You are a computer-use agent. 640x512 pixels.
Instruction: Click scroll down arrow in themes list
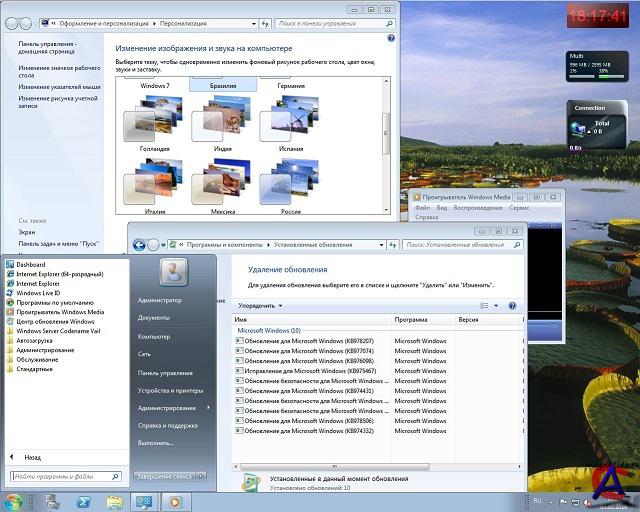click(x=386, y=210)
